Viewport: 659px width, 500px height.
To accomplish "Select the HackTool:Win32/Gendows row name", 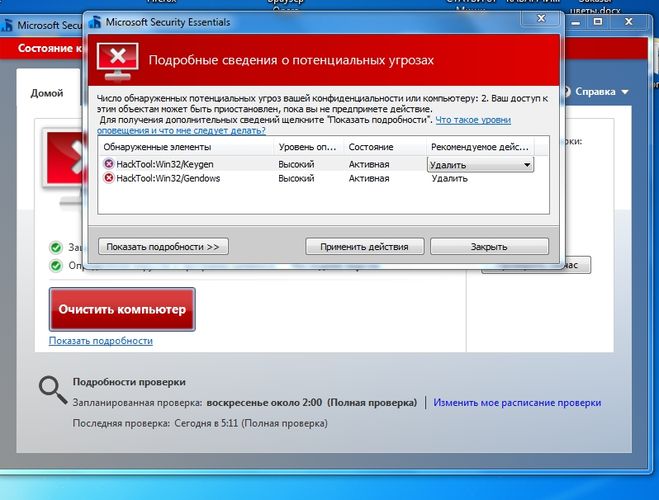I will [168, 179].
